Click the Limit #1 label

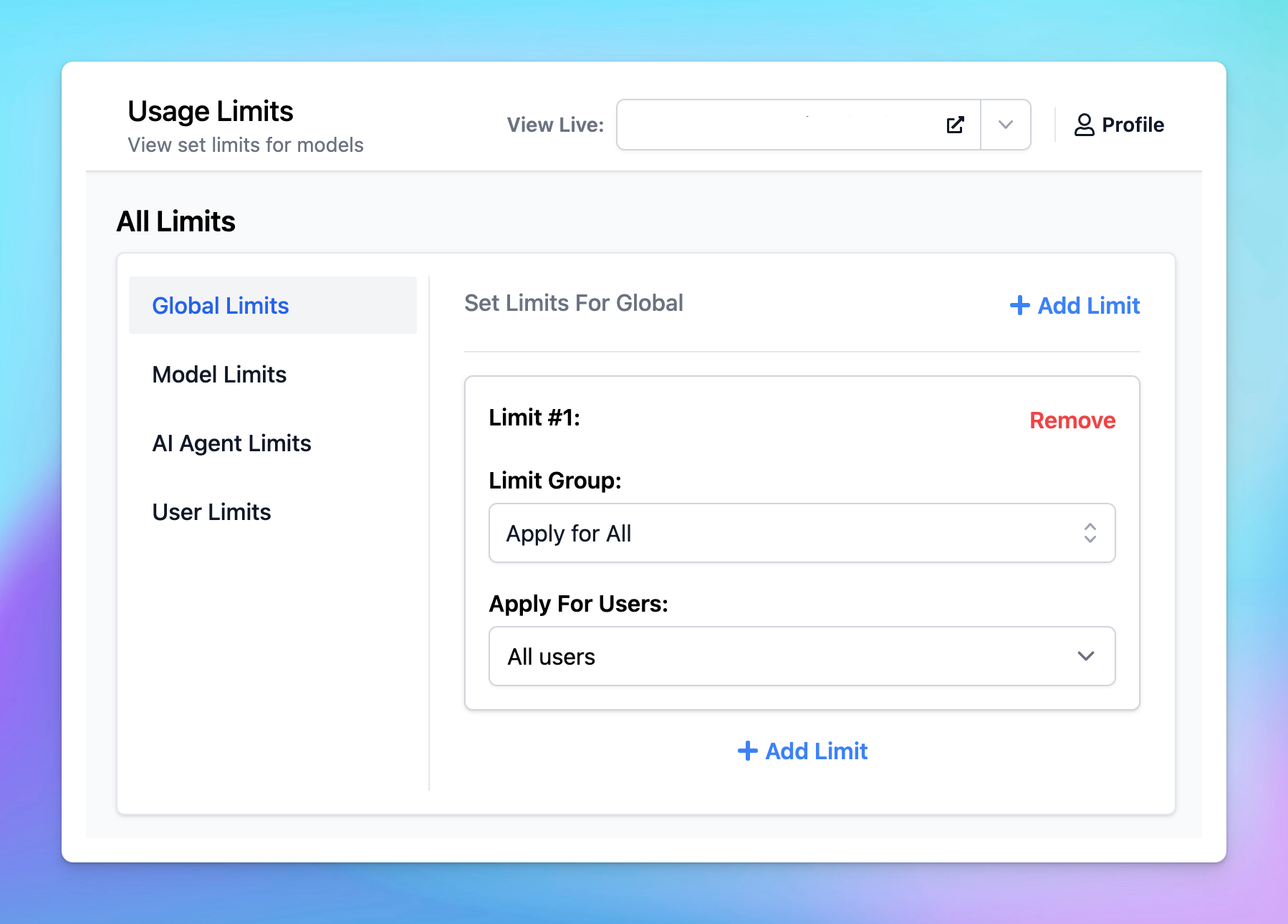tap(534, 418)
